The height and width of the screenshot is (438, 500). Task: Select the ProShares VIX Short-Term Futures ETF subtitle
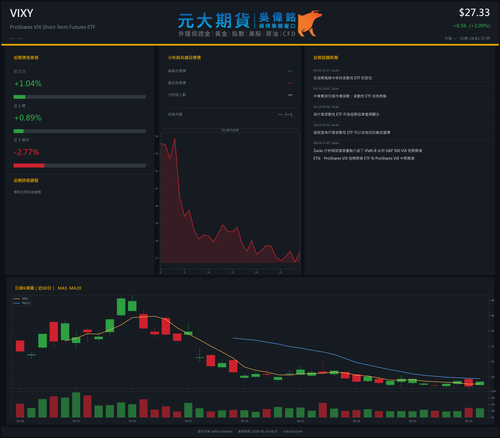[x=52, y=27]
